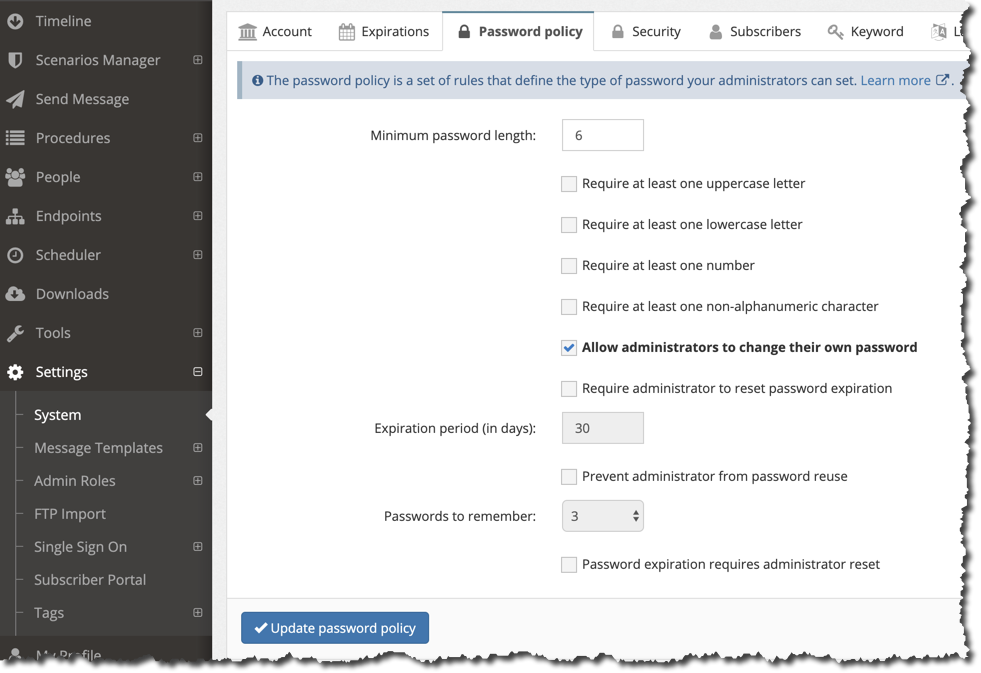This screenshot has height=673, width=981.
Task: Expand the Procedures submenu
Action: [198, 138]
